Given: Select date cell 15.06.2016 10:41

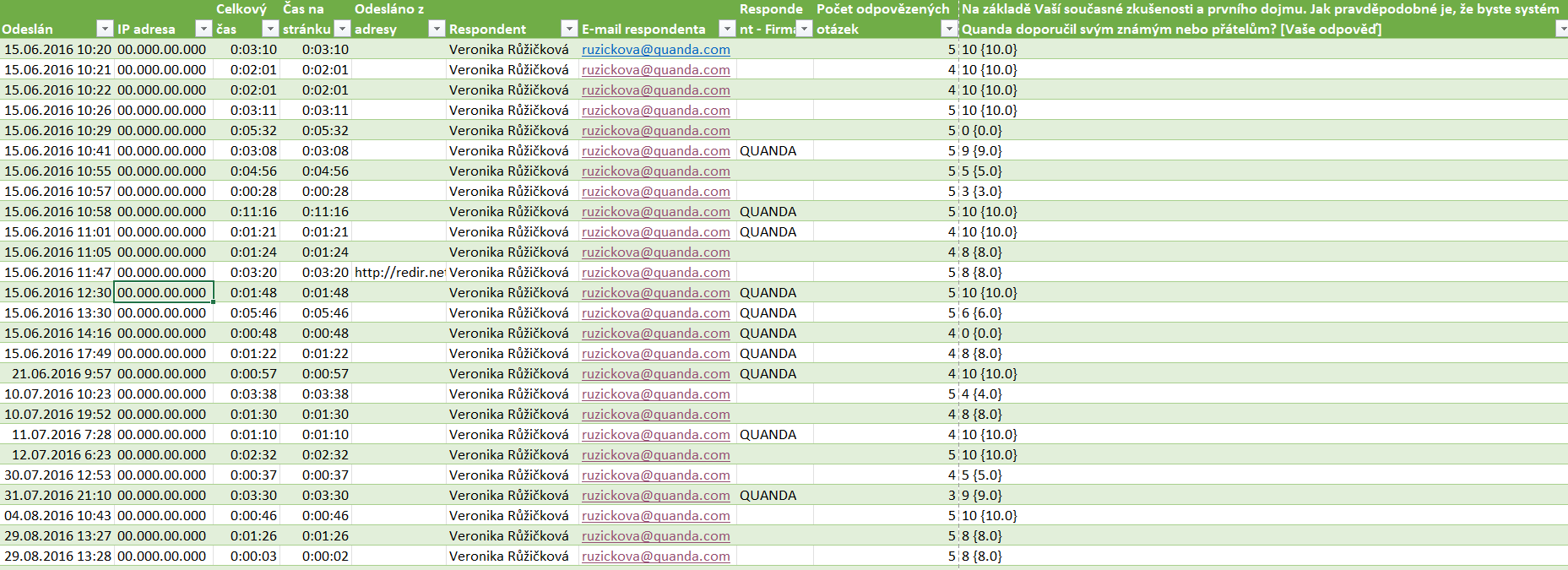Looking at the screenshot, I should 57,150.
